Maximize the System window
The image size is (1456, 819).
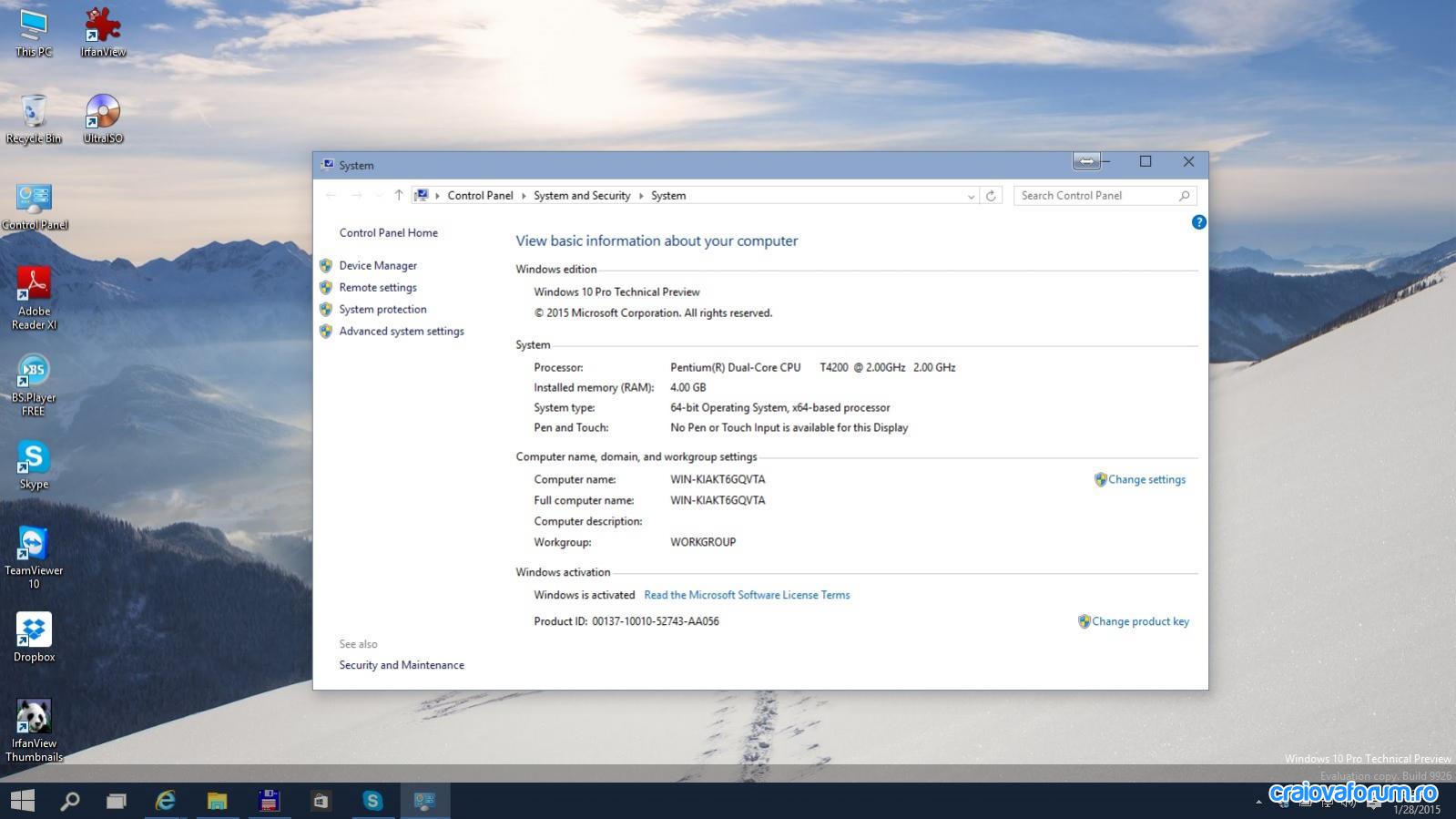point(1145,161)
